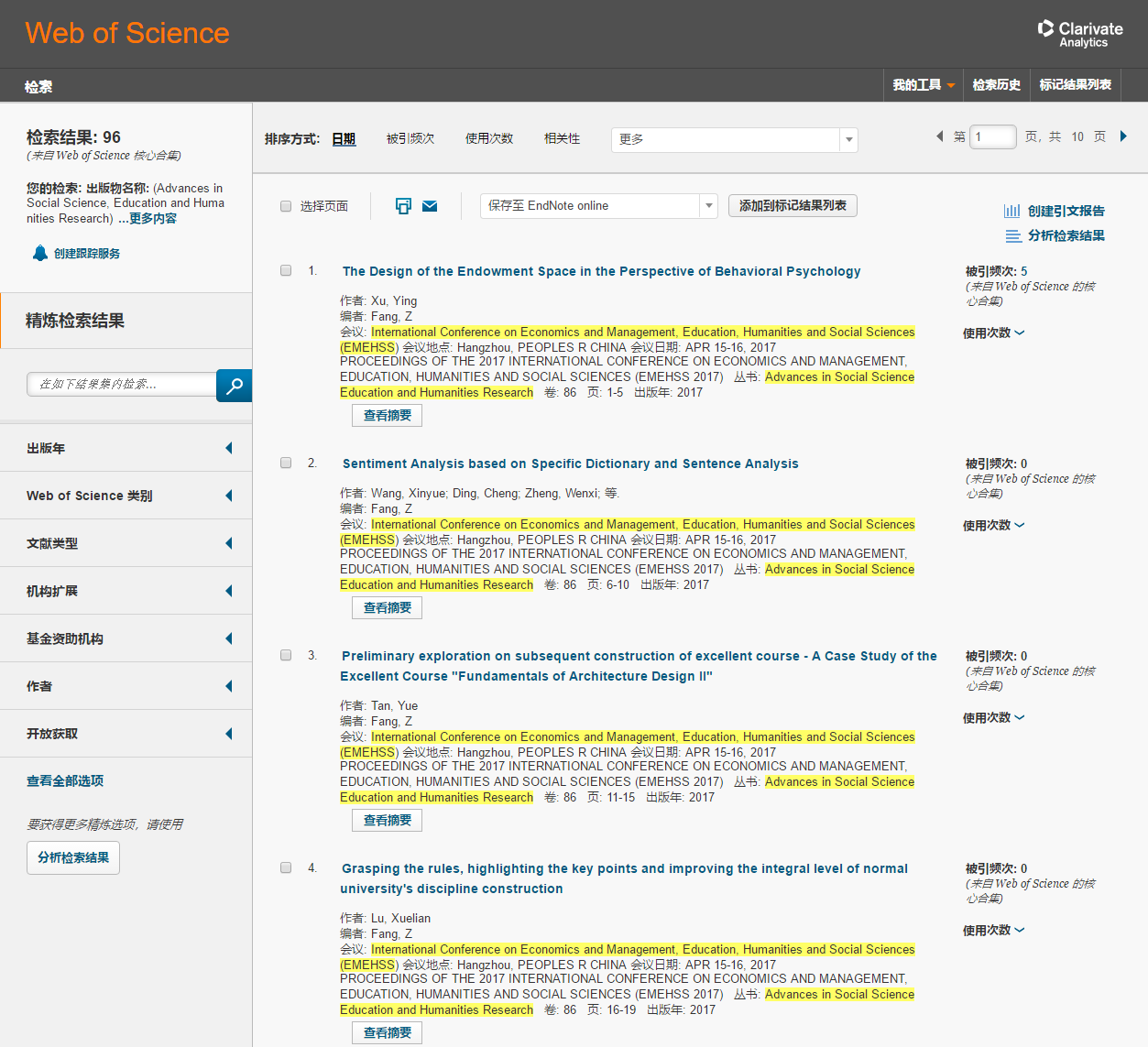The height and width of the screenshot is (1047, 1148).
Task: Open the 我的工具 dropdown menu
Action: pos(924,85)
